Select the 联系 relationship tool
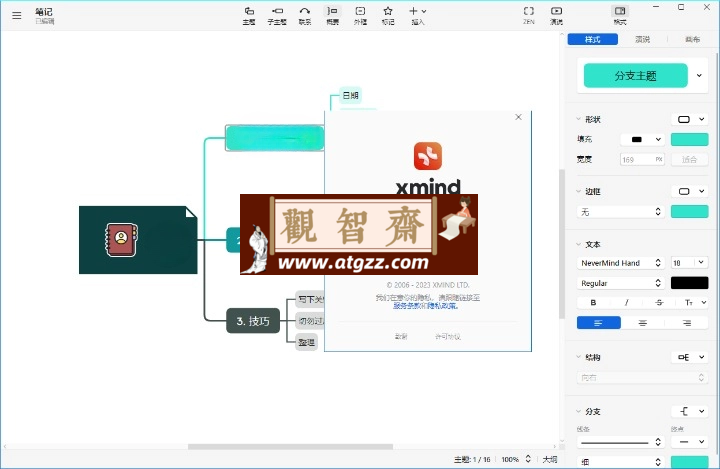The width and height of the screenshot is (720, 469). pos(305,16)
